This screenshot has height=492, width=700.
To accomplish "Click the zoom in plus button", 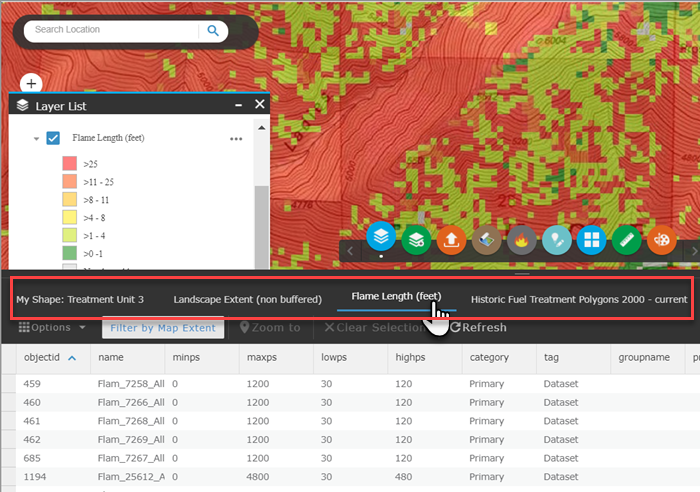I will coord(31,83).
